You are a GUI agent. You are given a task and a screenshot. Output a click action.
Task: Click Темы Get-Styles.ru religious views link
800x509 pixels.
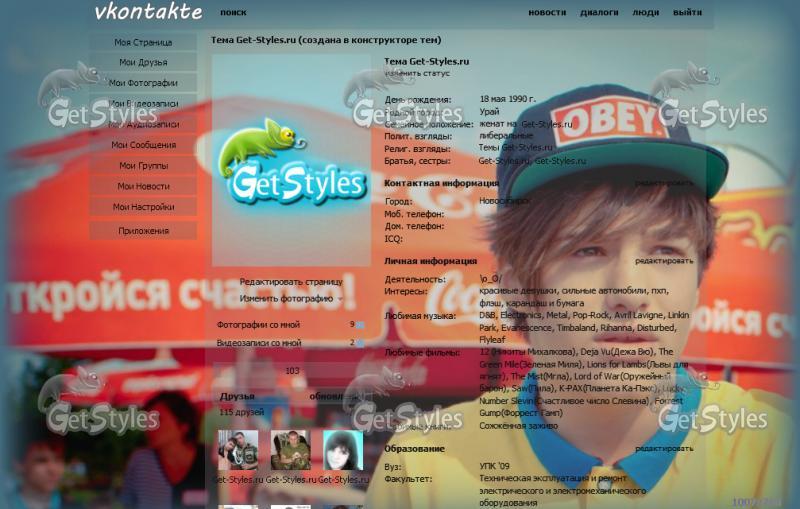click(x=515, y=147)
